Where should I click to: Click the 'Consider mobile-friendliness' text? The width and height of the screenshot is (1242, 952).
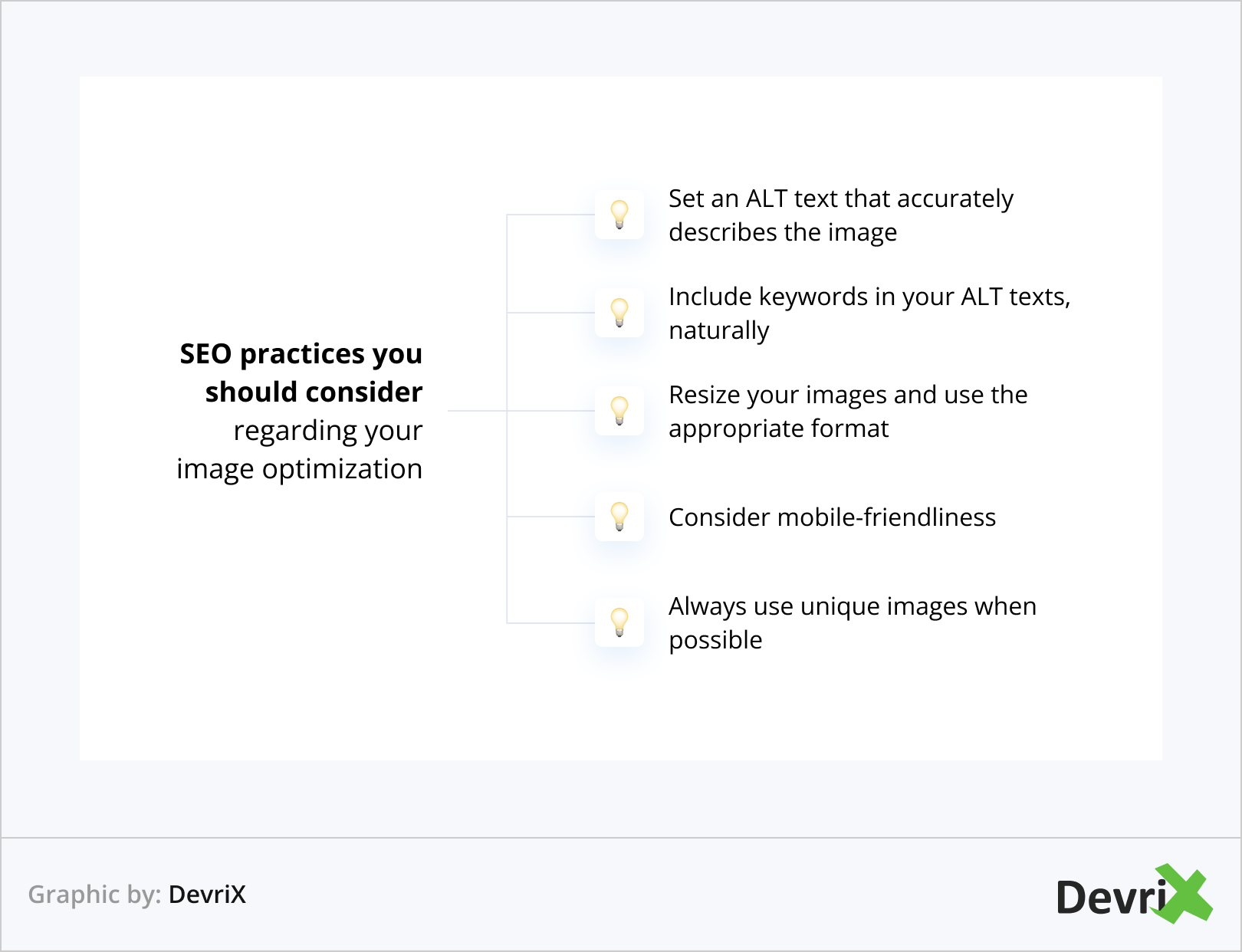click(x=832, y=517)
